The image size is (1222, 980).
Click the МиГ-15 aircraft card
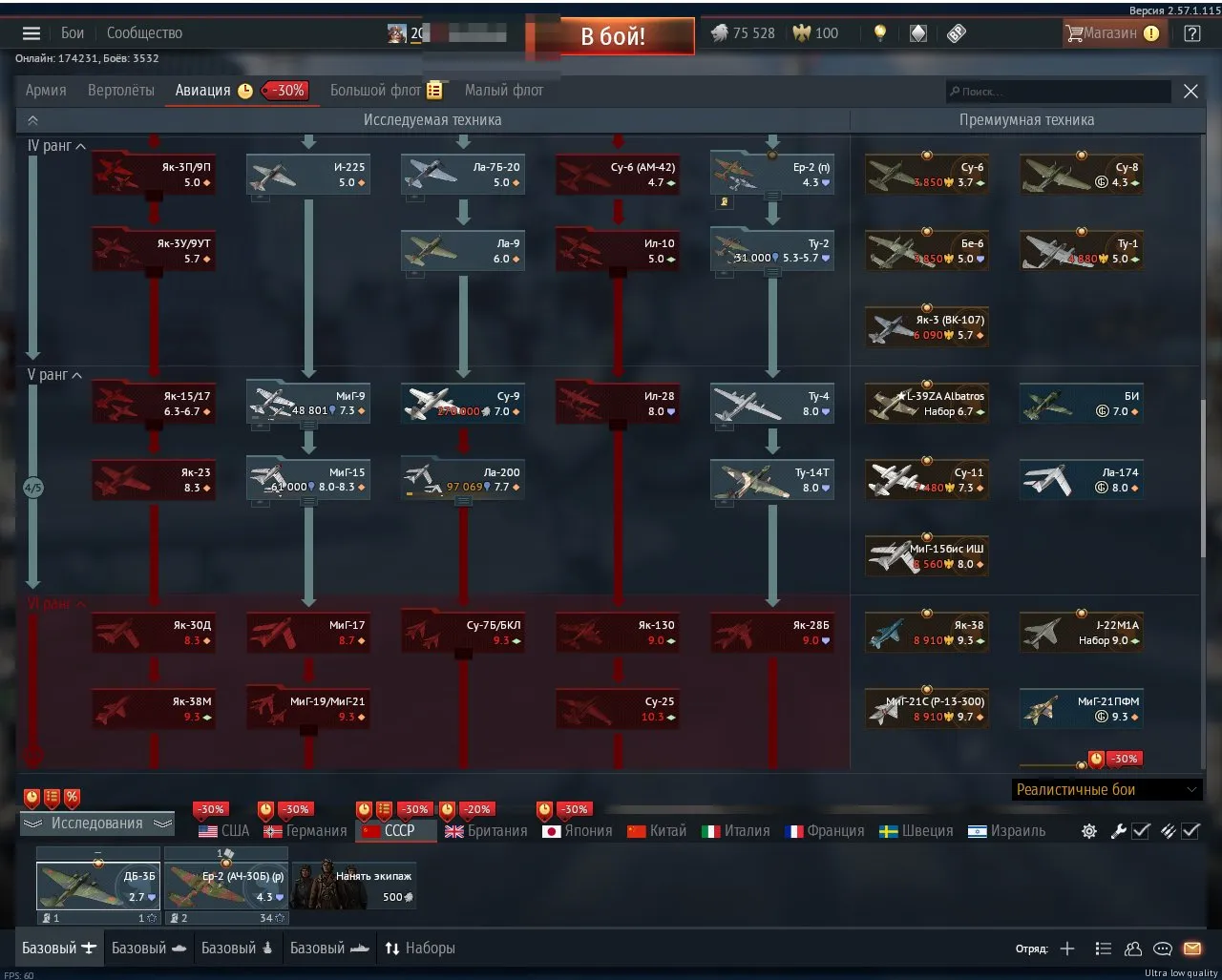306,479
